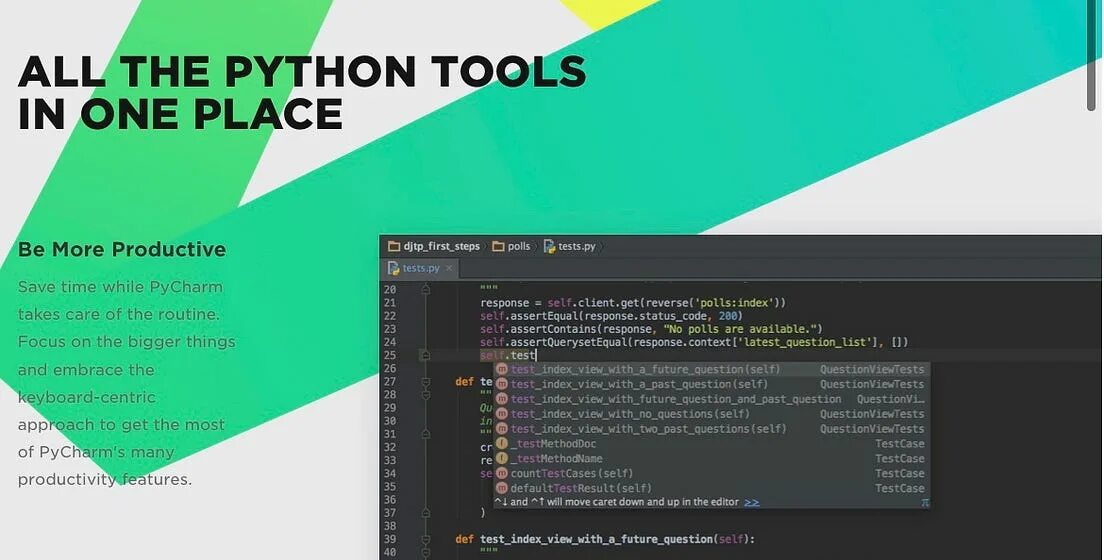Collapse the docstring fold at line 28

(425, 395)
